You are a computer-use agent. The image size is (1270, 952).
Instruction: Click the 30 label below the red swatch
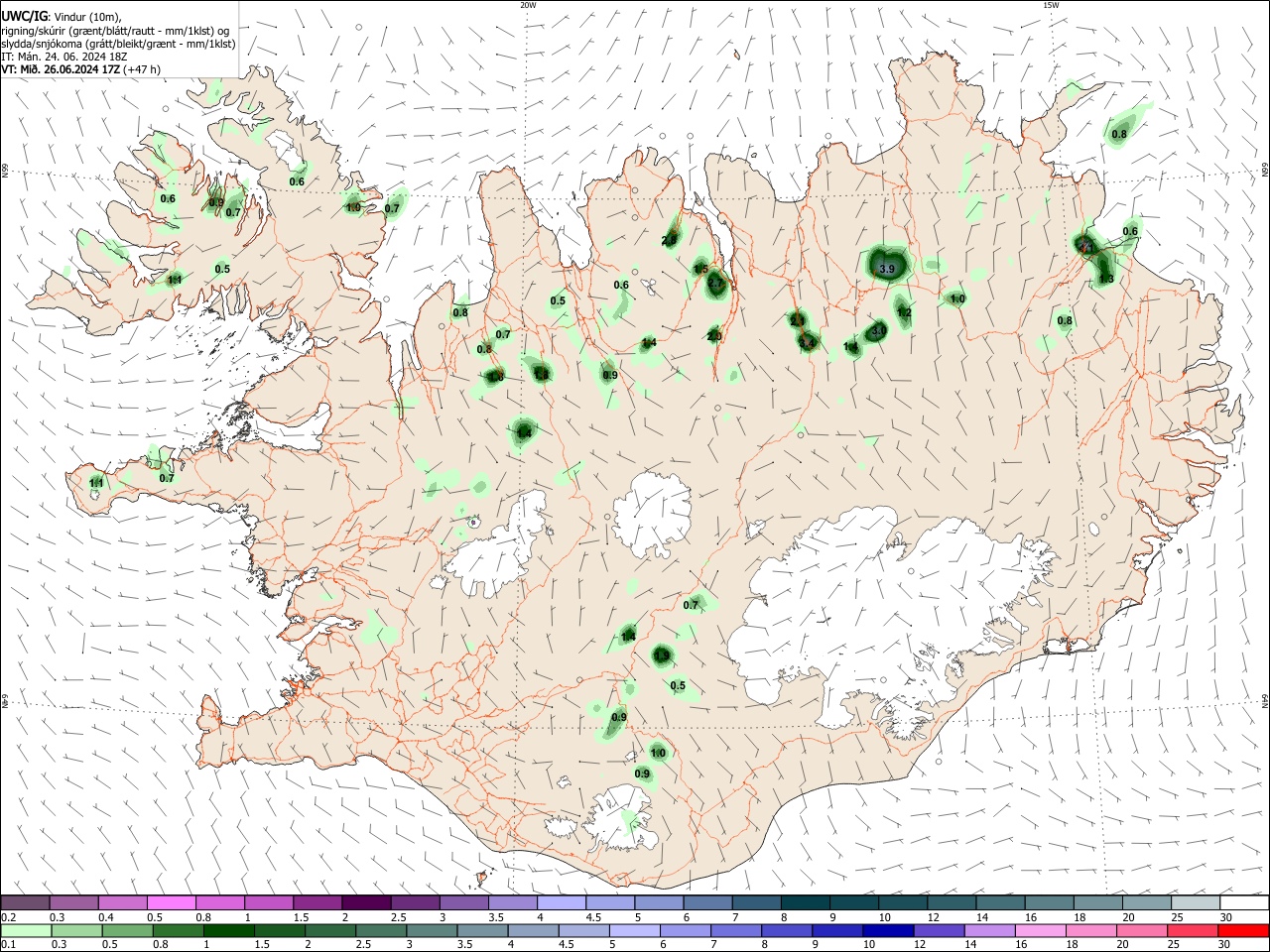point(1226,945)
